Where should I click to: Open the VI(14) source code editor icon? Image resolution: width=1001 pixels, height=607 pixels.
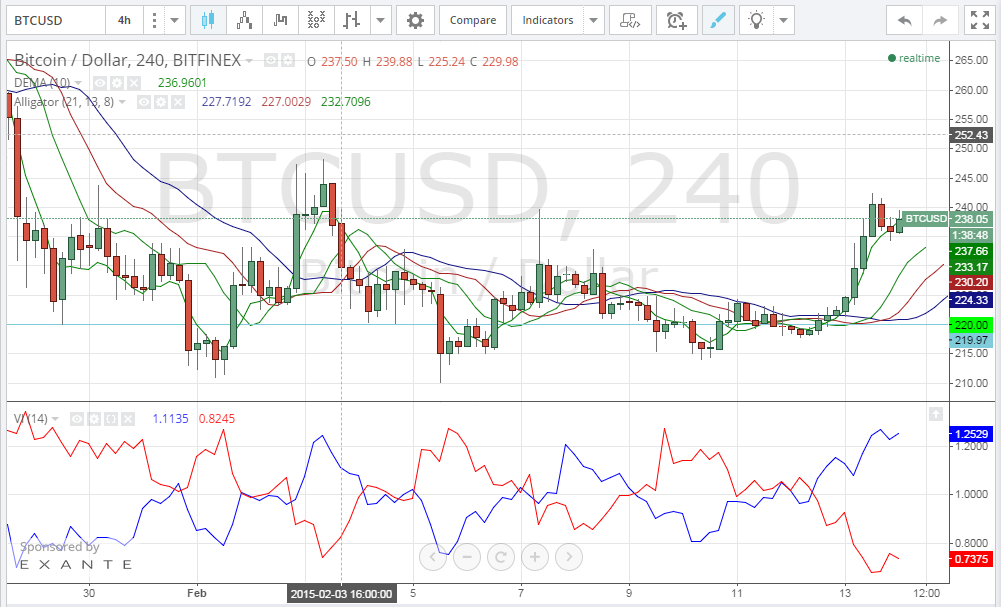click(110, 418)
